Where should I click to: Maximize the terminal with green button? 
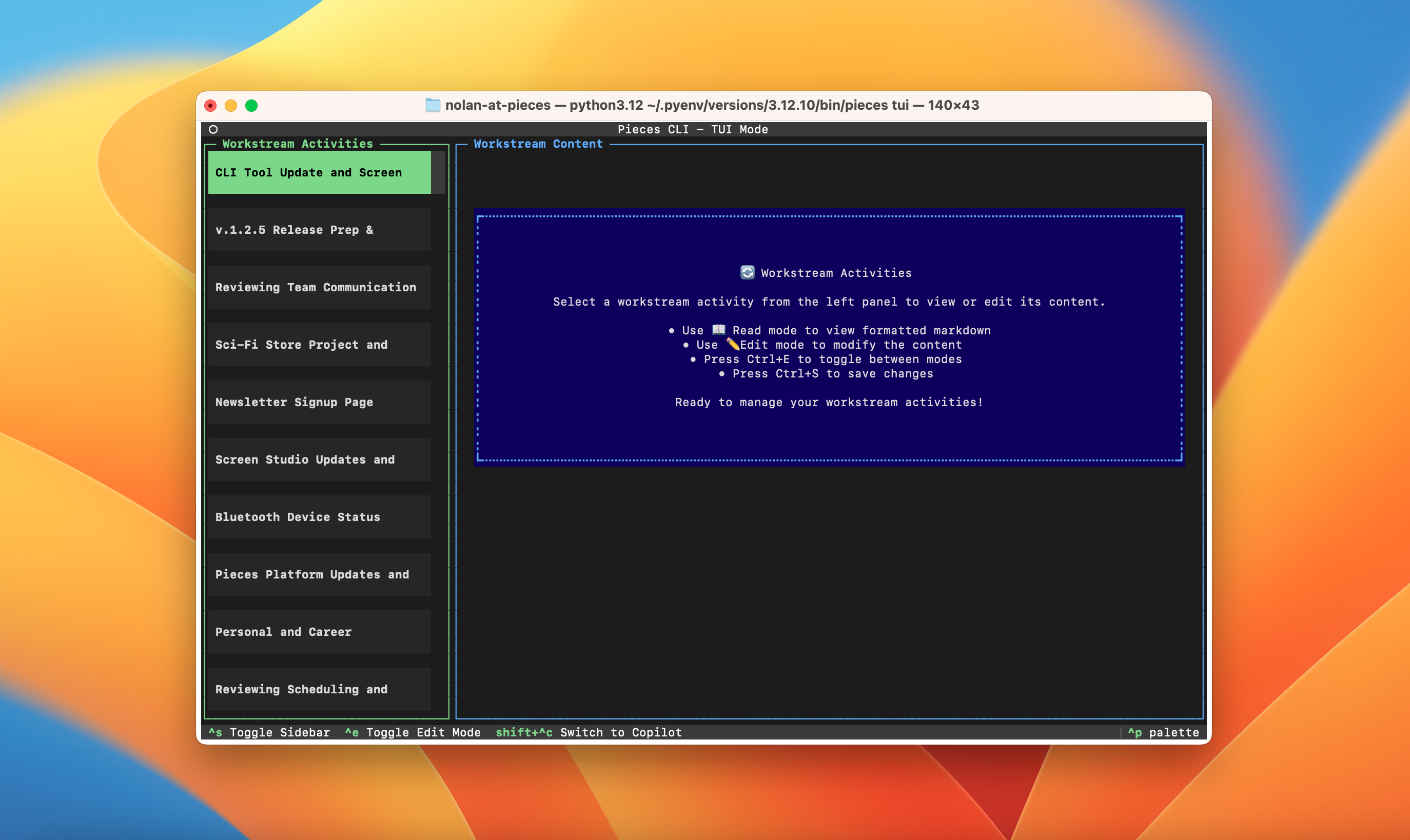pyautogui.click(x=251, y=105)
